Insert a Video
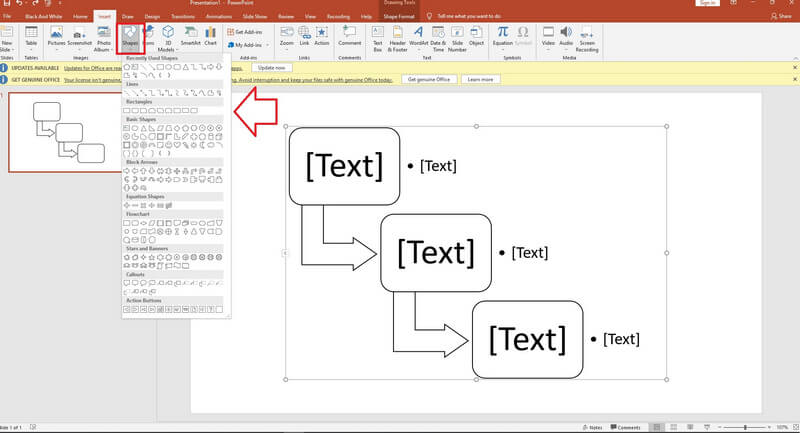This screenshot has height=433, width=800. [x=548, y=37]
